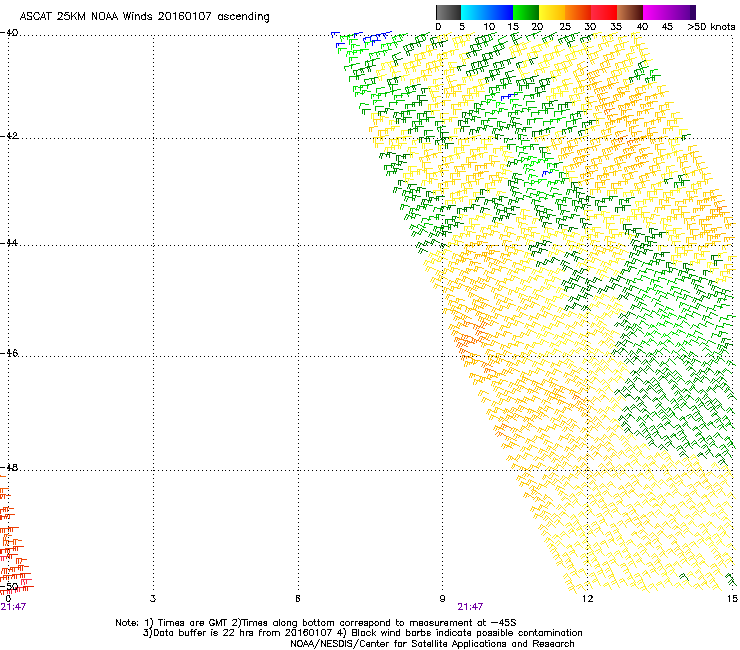740x650 pixels.
Task: Click the blue 10-15 knots legend swatch
Action: (x=500, y=12)
